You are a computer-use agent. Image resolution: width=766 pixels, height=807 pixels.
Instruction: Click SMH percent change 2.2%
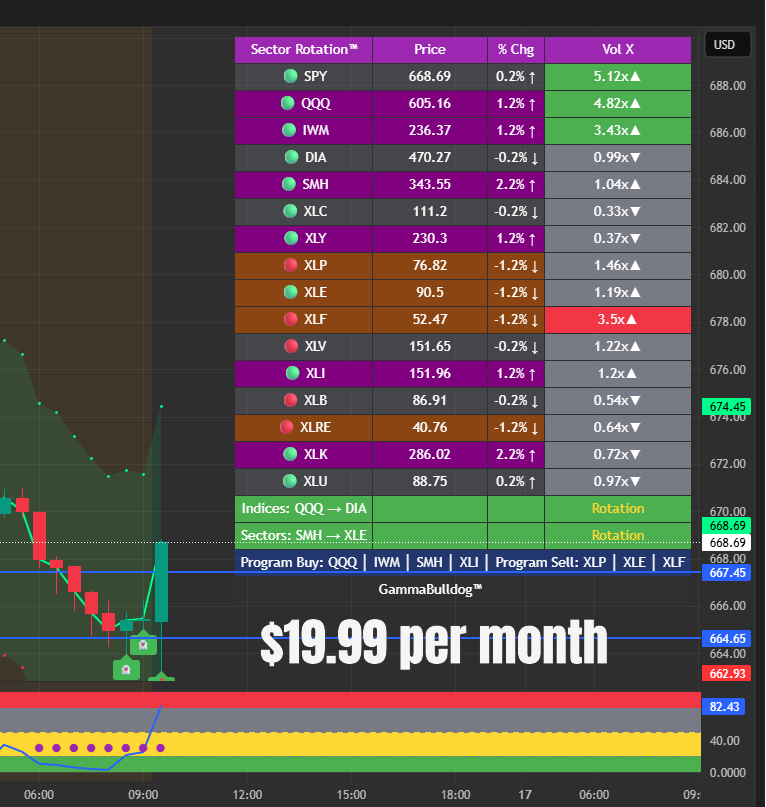coord(516,185)
